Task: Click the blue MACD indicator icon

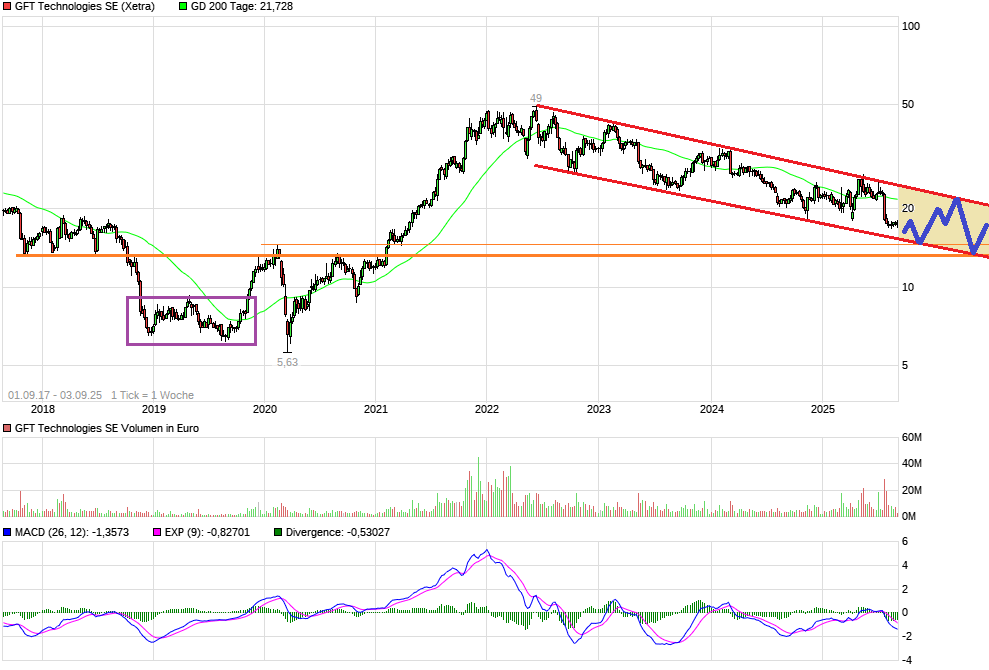Action: tap(7, 533)
